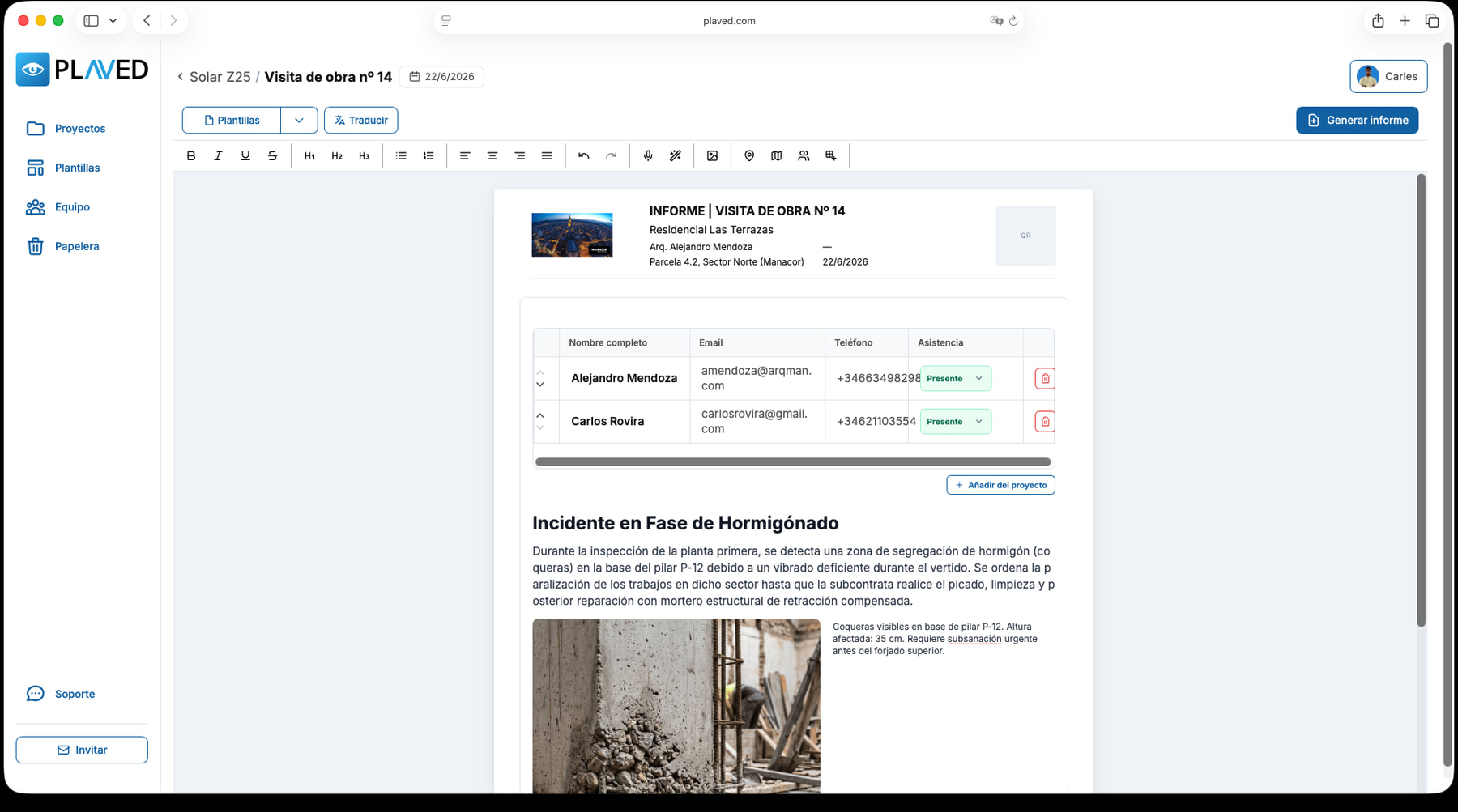Apply Heading 2 style
This screenshot has height=812, width=1458.
(x=337, y=155)
